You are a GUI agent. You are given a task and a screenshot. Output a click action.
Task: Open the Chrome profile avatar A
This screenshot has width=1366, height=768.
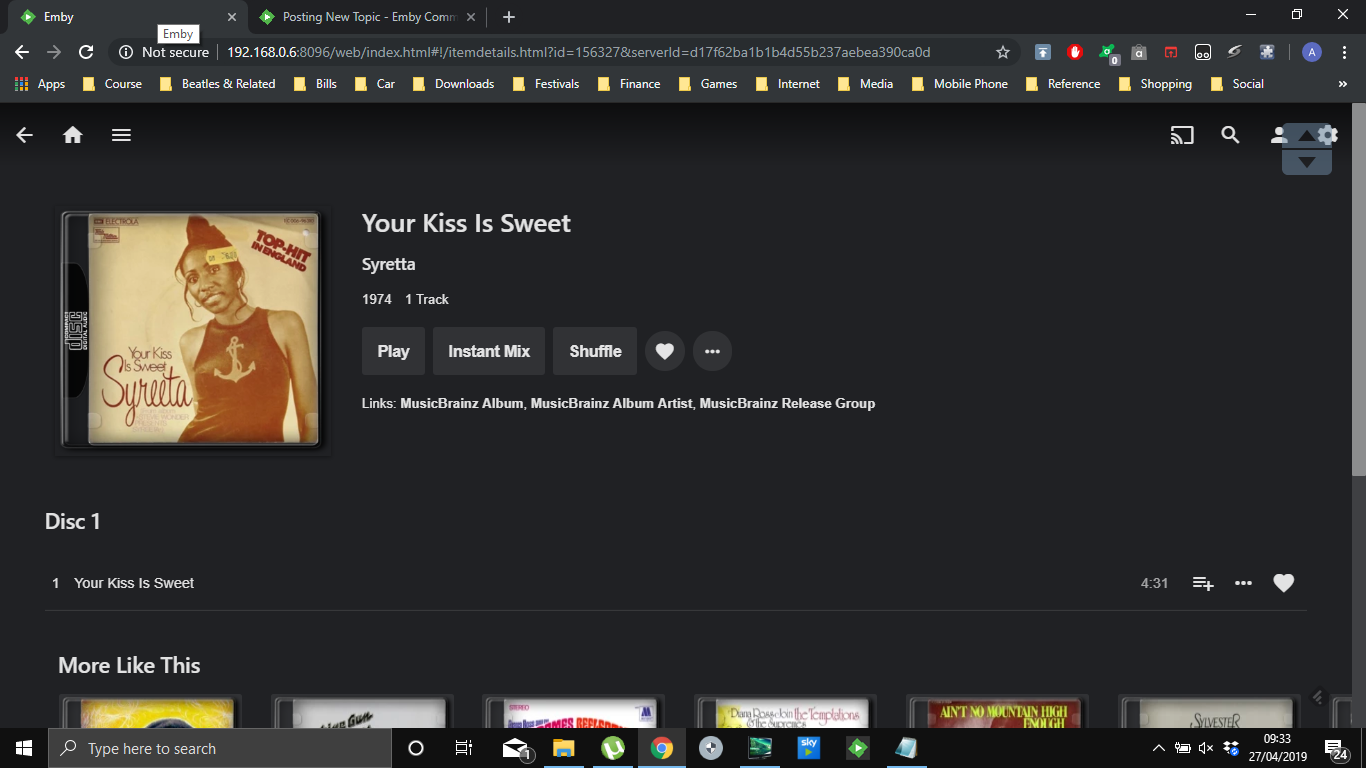pyautogui.click(x=1312, y=52)
